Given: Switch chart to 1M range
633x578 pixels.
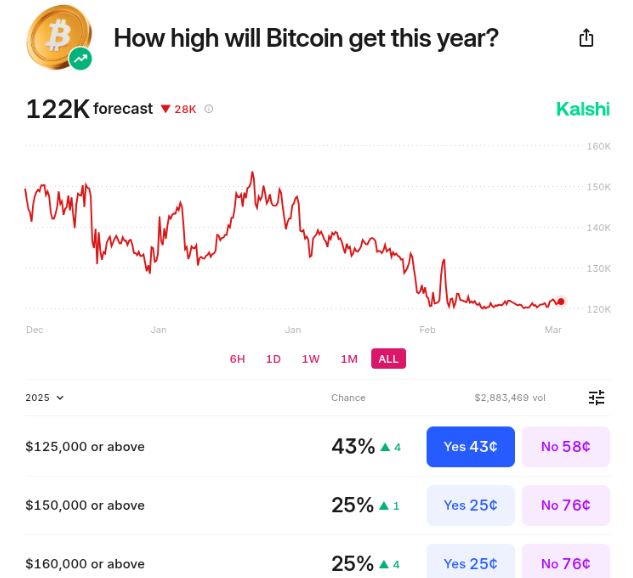Looking at the screenshot, I should point(349,359).
